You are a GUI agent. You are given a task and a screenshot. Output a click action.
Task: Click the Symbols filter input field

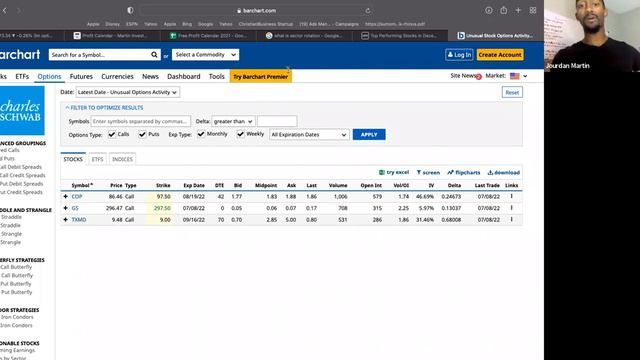click(x=140, y=121)
